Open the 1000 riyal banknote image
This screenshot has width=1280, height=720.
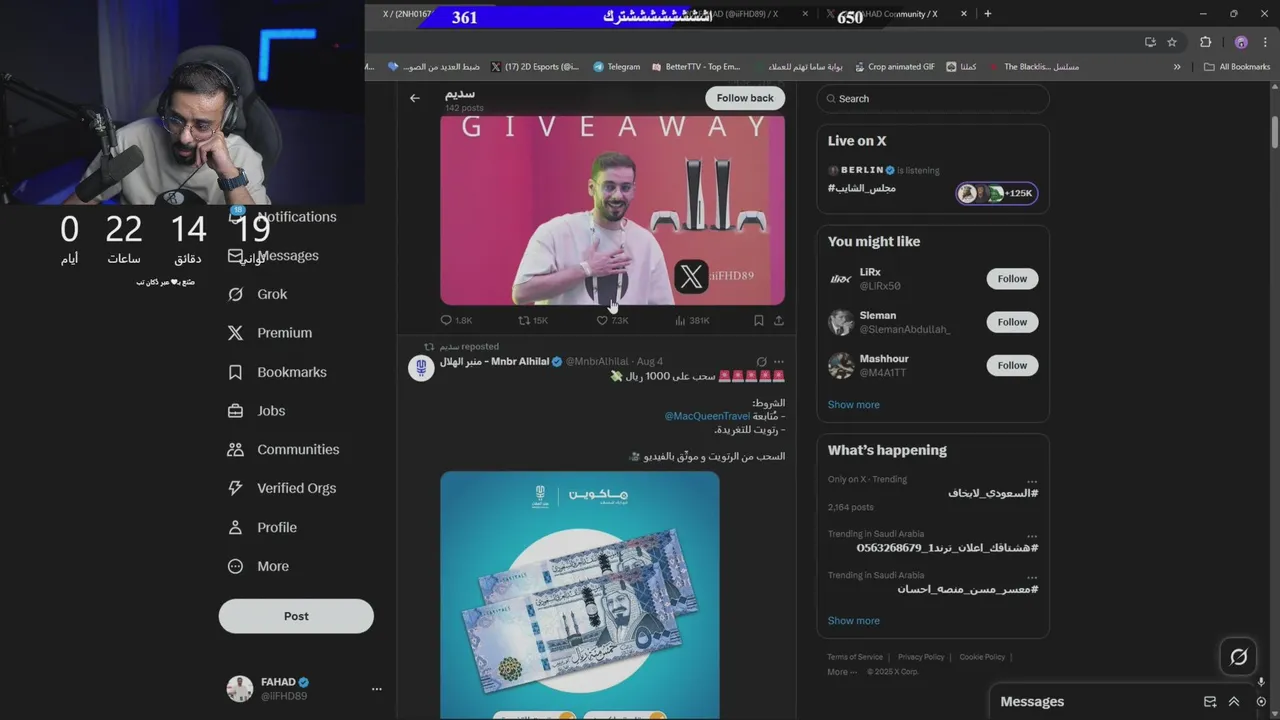[x=580, y=594]
